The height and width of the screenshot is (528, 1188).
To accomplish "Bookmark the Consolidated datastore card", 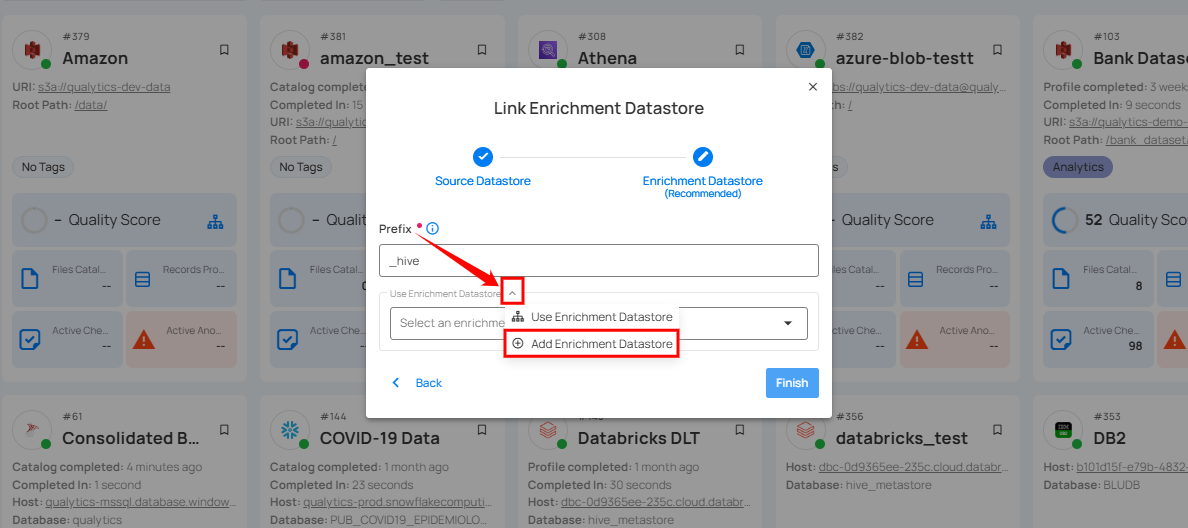I will click(225, 429).
